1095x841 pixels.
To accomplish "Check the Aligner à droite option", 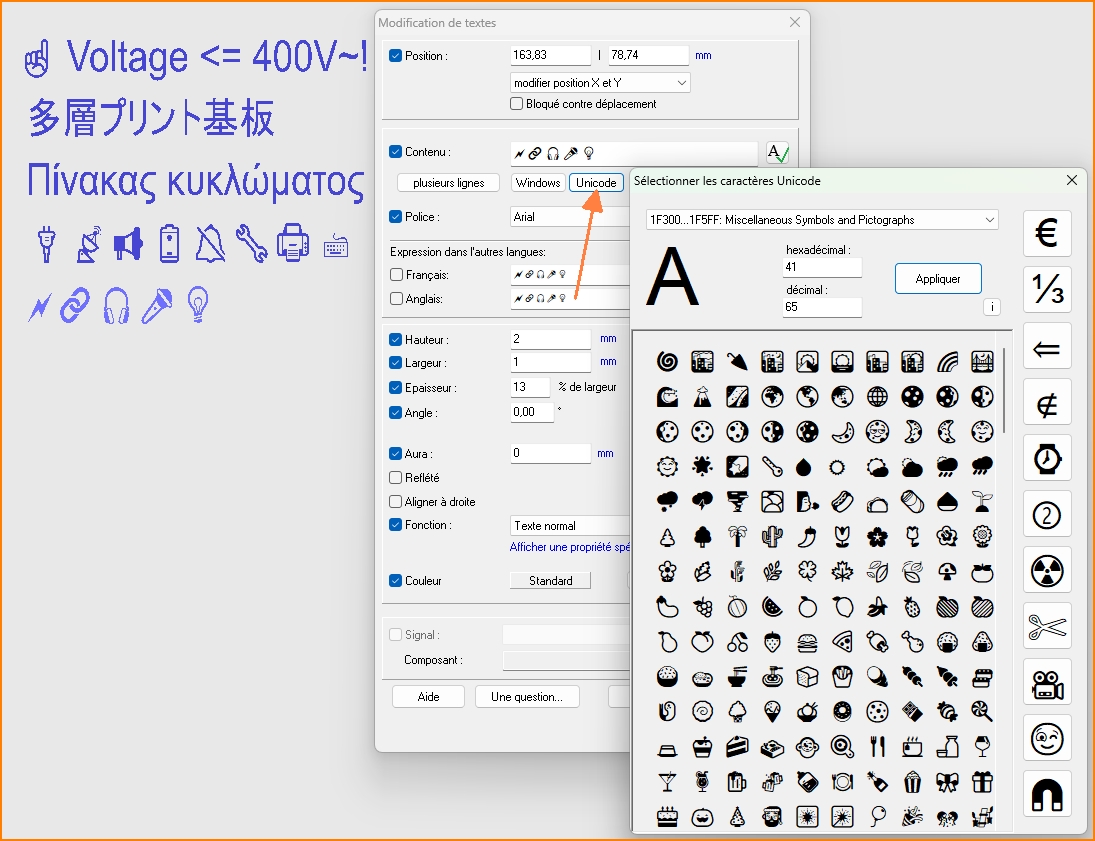I will pyautogui.click(x=396, y=502).
